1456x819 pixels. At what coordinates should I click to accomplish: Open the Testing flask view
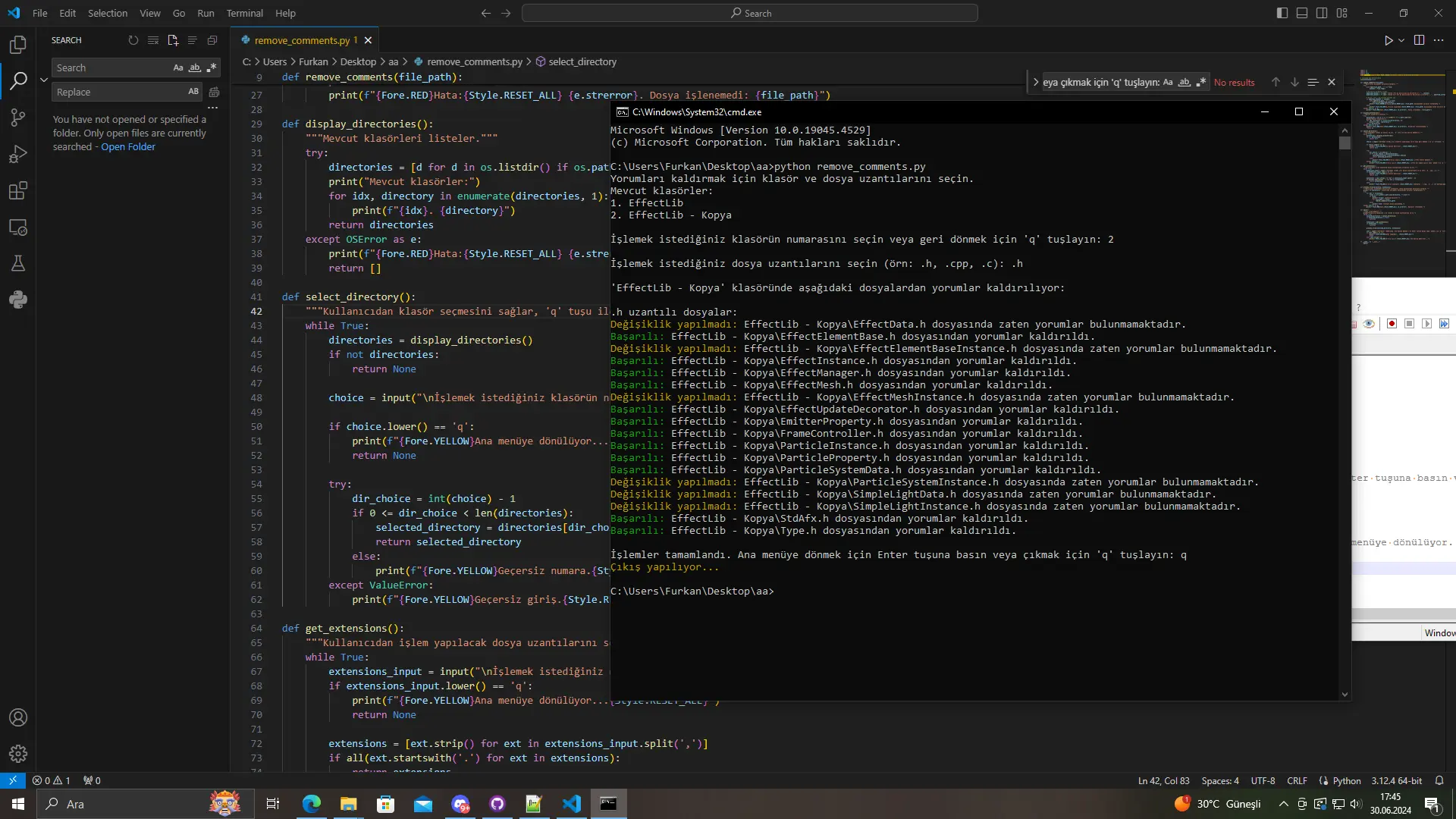pyautogui.click(x=18, y=264)
